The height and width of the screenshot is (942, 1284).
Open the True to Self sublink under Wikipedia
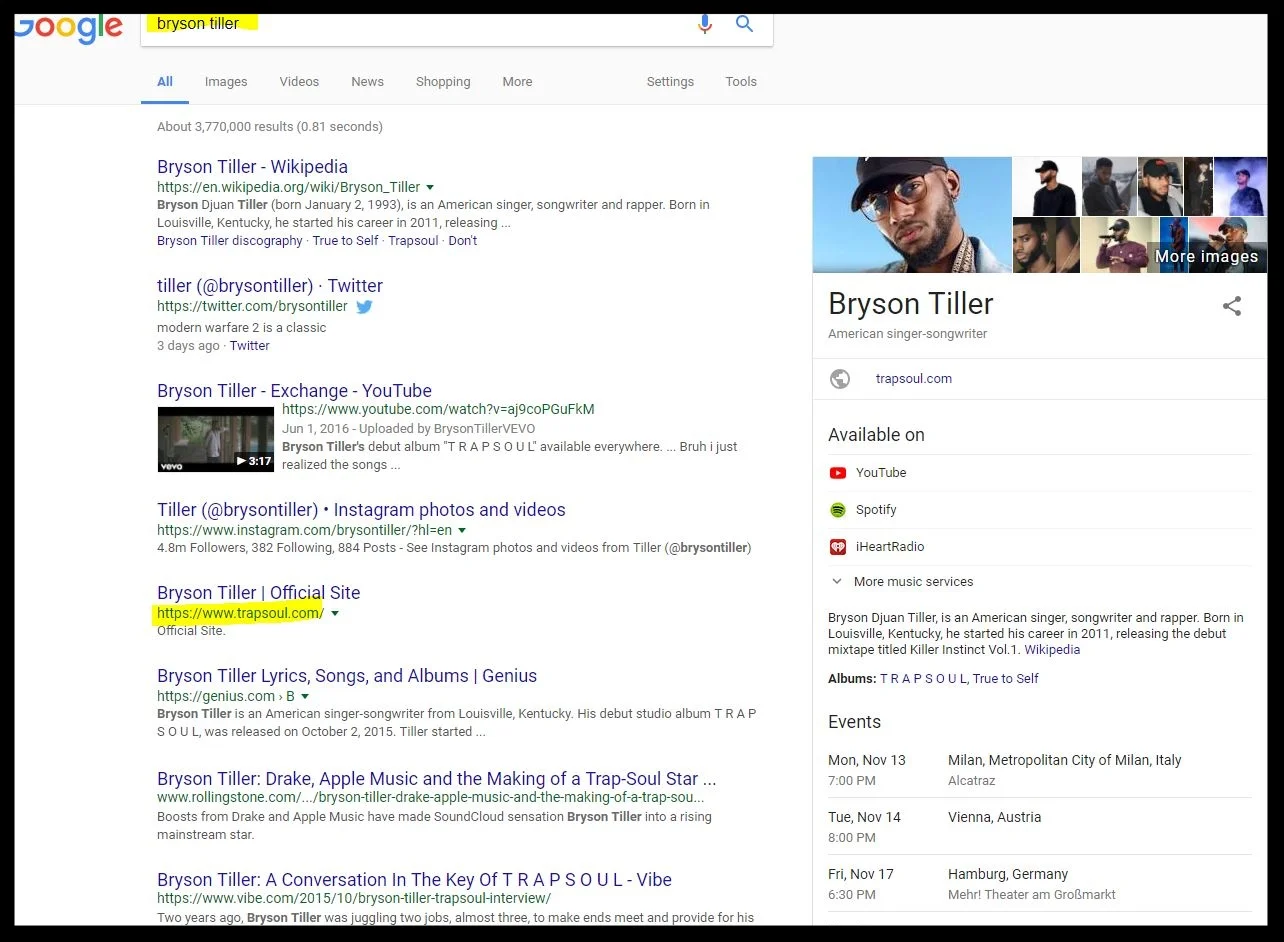[x=345, y=241]
